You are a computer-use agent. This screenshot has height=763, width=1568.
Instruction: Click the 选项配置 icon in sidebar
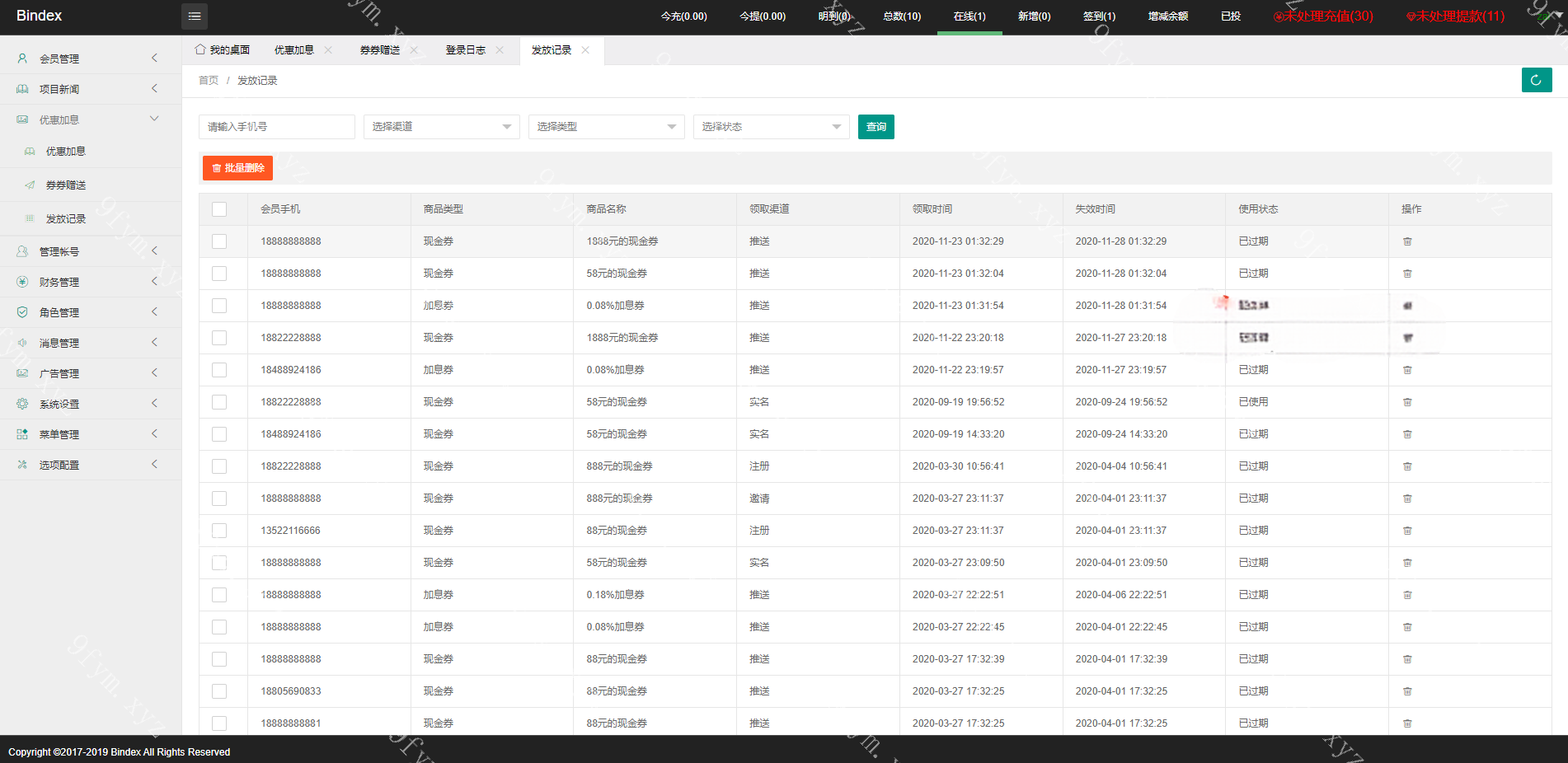[x=22, y=465]
